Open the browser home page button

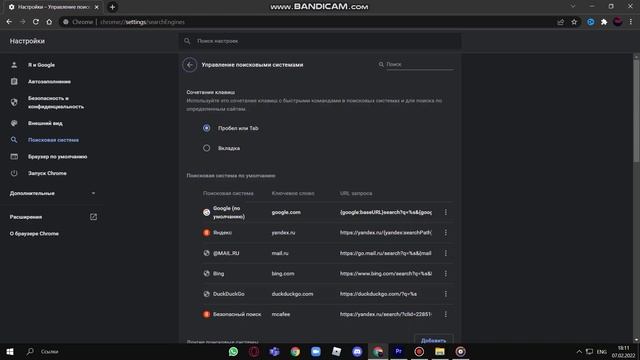[x=49, y=22]
